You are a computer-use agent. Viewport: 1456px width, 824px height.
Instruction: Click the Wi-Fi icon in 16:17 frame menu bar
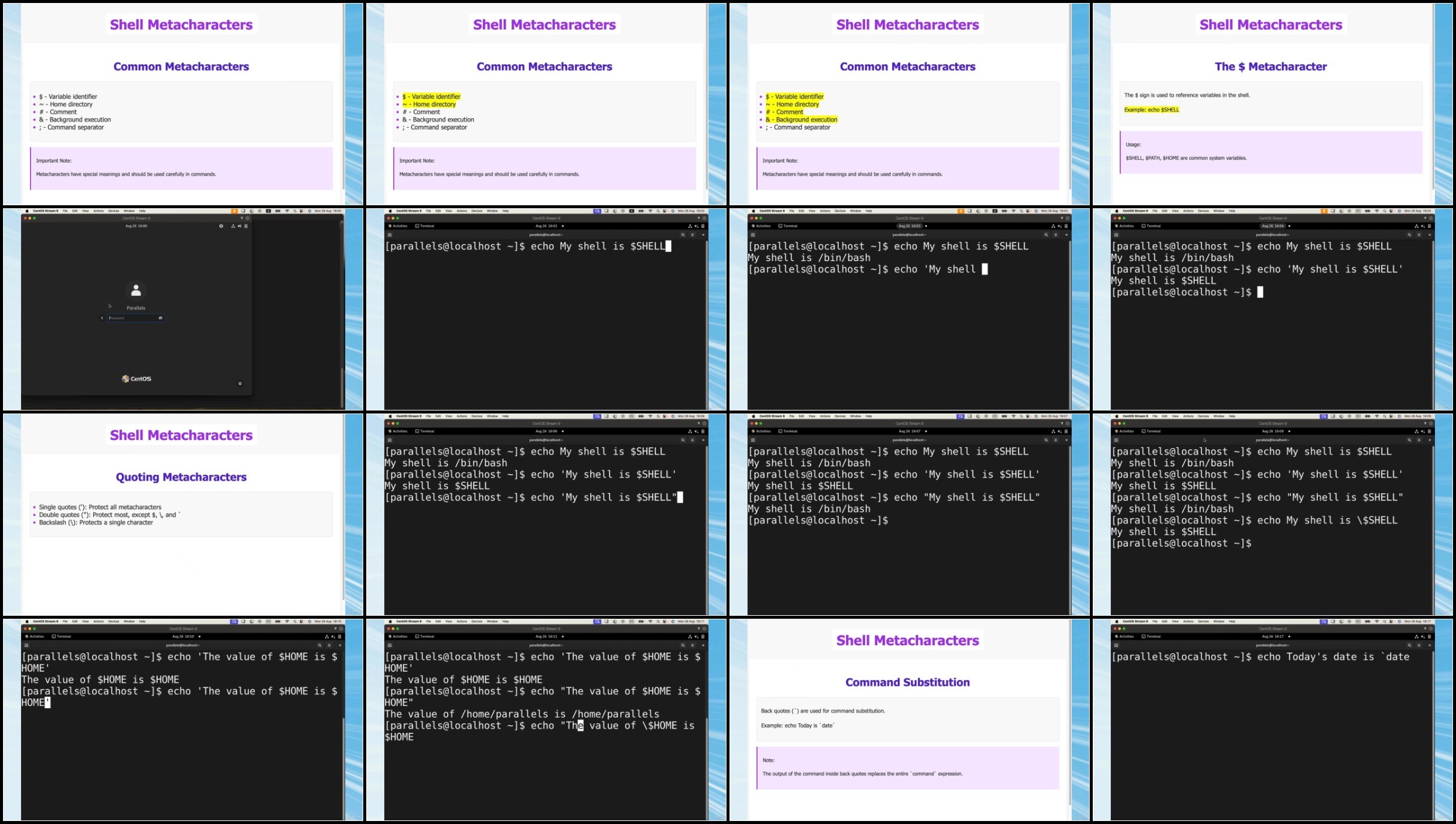[1377, 622]
